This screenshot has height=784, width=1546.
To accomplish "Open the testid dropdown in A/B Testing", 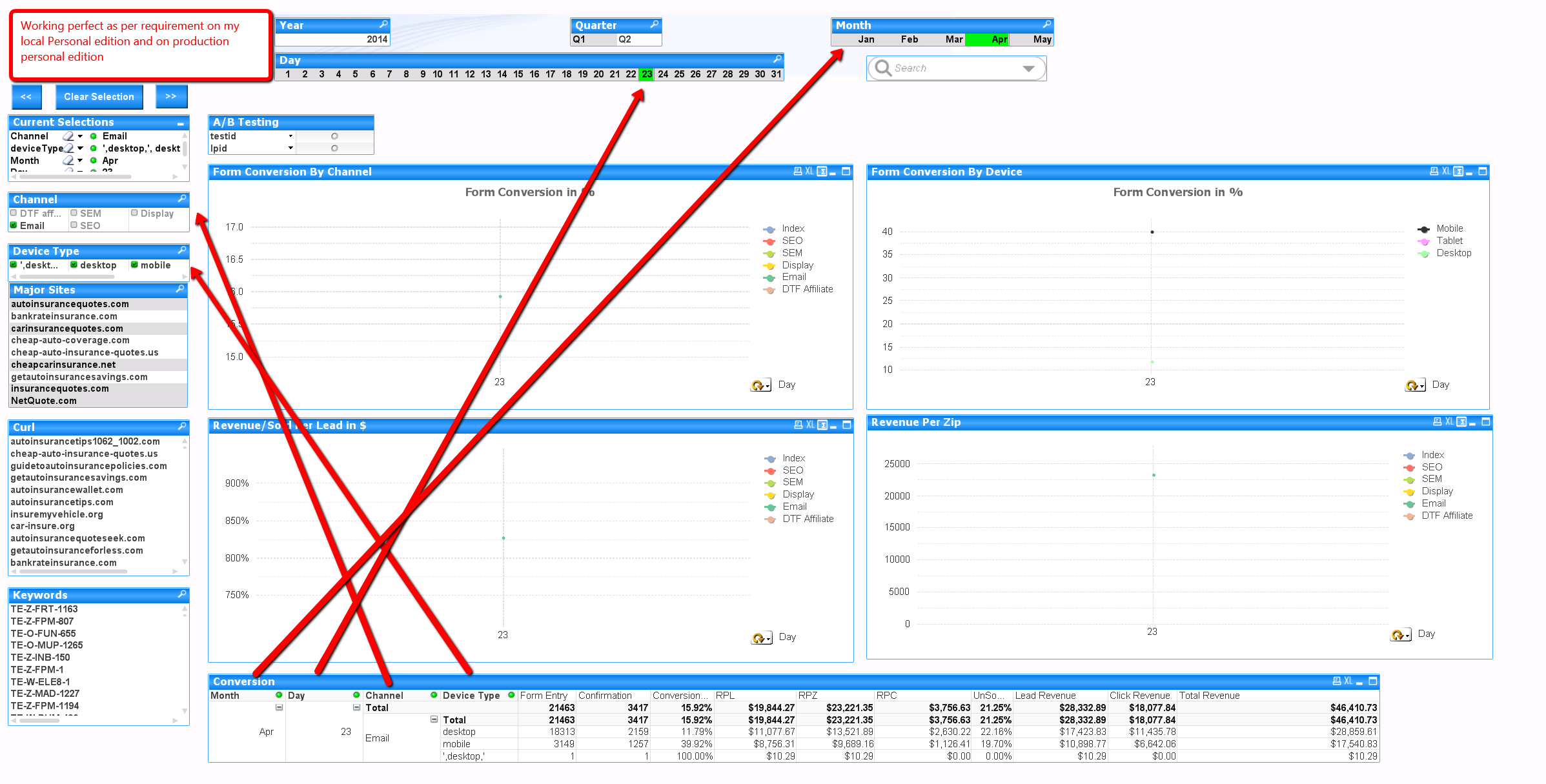I will coord(290,136).
